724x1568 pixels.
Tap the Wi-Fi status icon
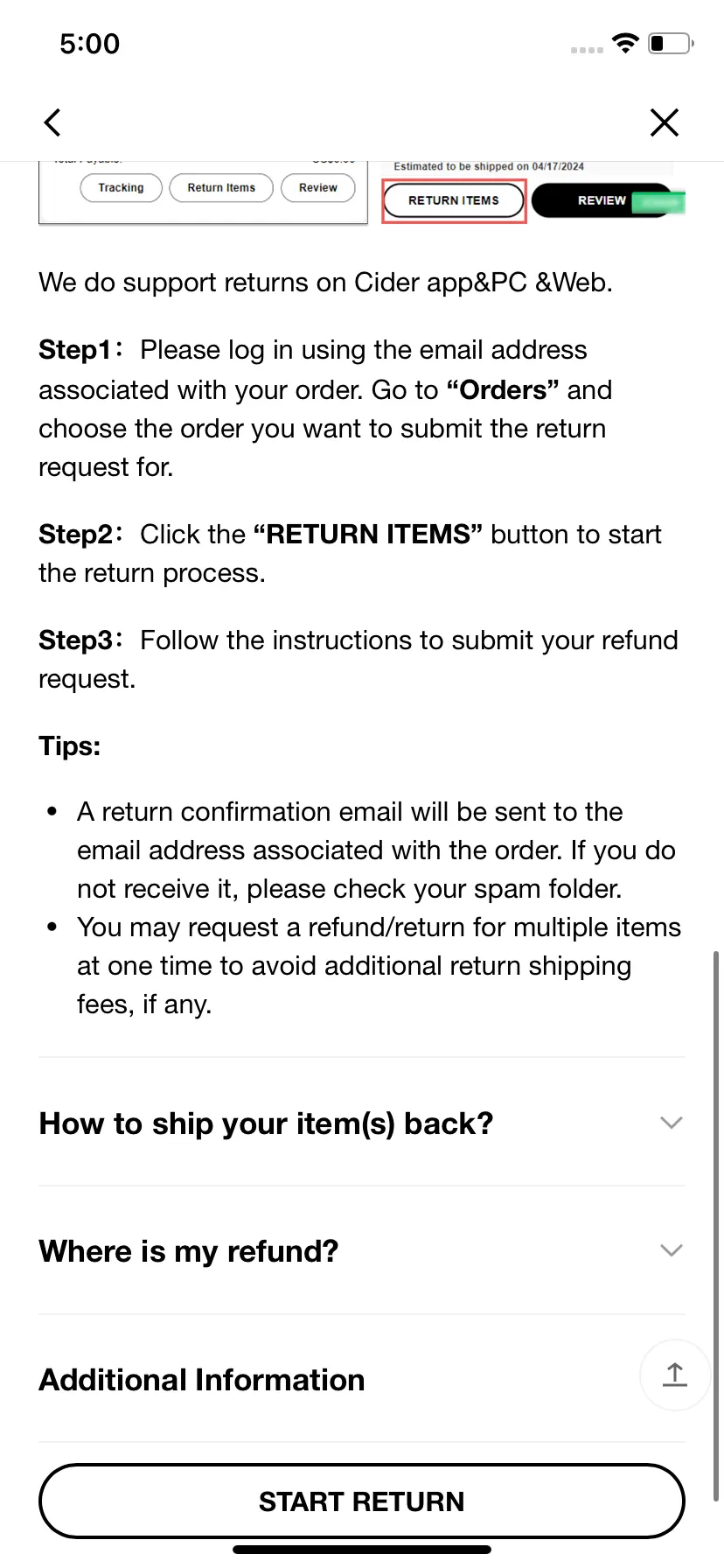[626, 44]
